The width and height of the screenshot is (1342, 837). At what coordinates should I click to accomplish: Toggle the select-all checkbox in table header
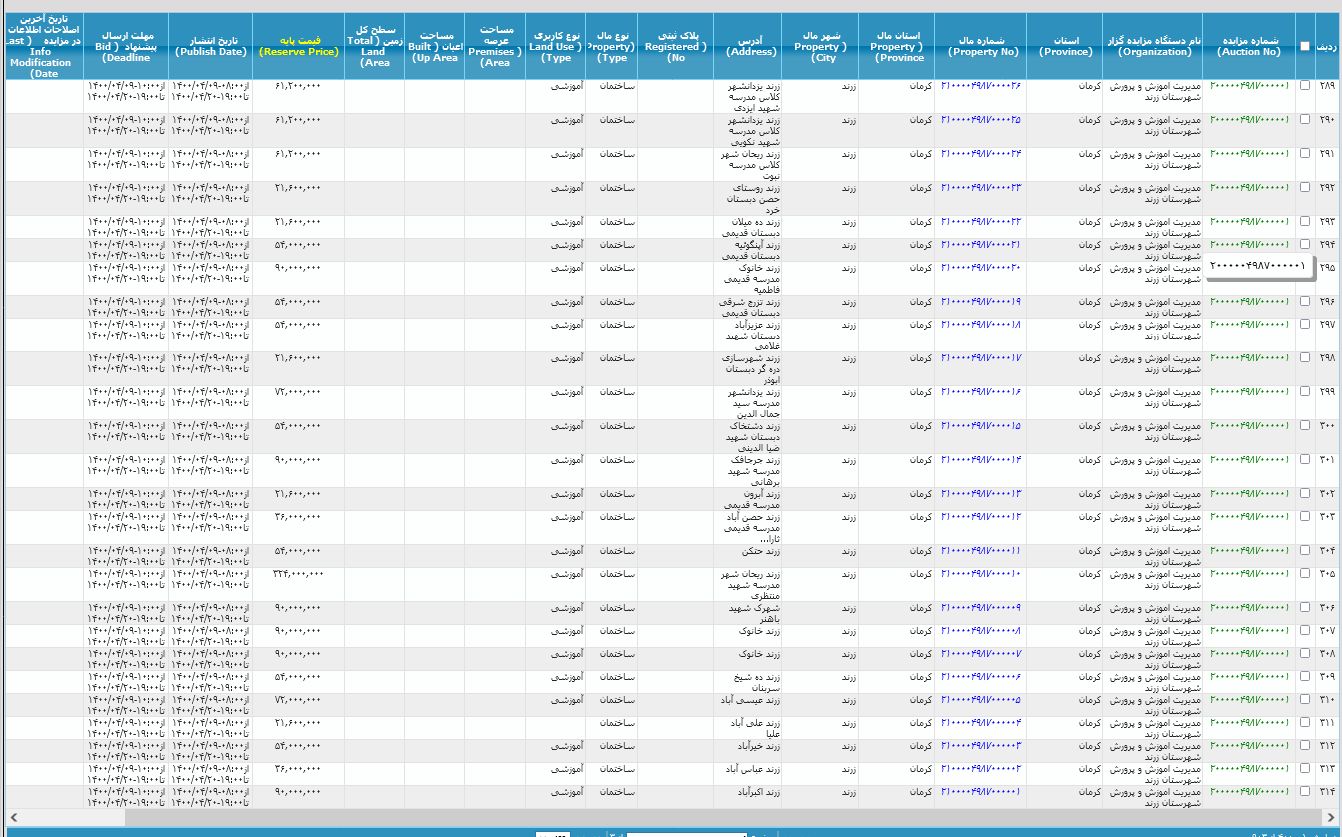(x=1305, y=46)
